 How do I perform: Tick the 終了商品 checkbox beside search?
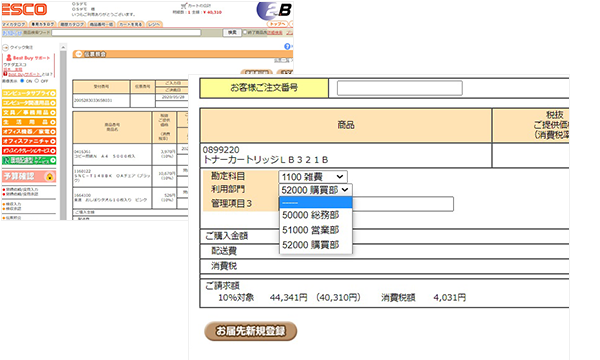pos(245,33)
